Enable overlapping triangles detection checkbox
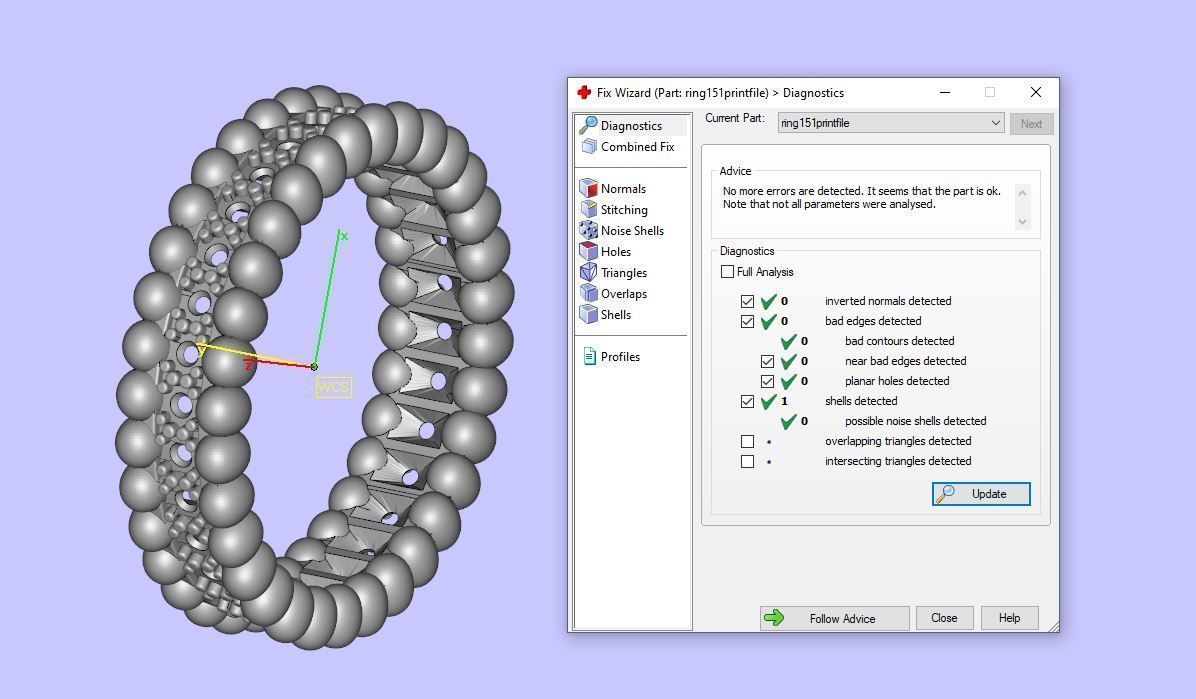Viewport: 1196px width, 699px height. pos(747,441)
